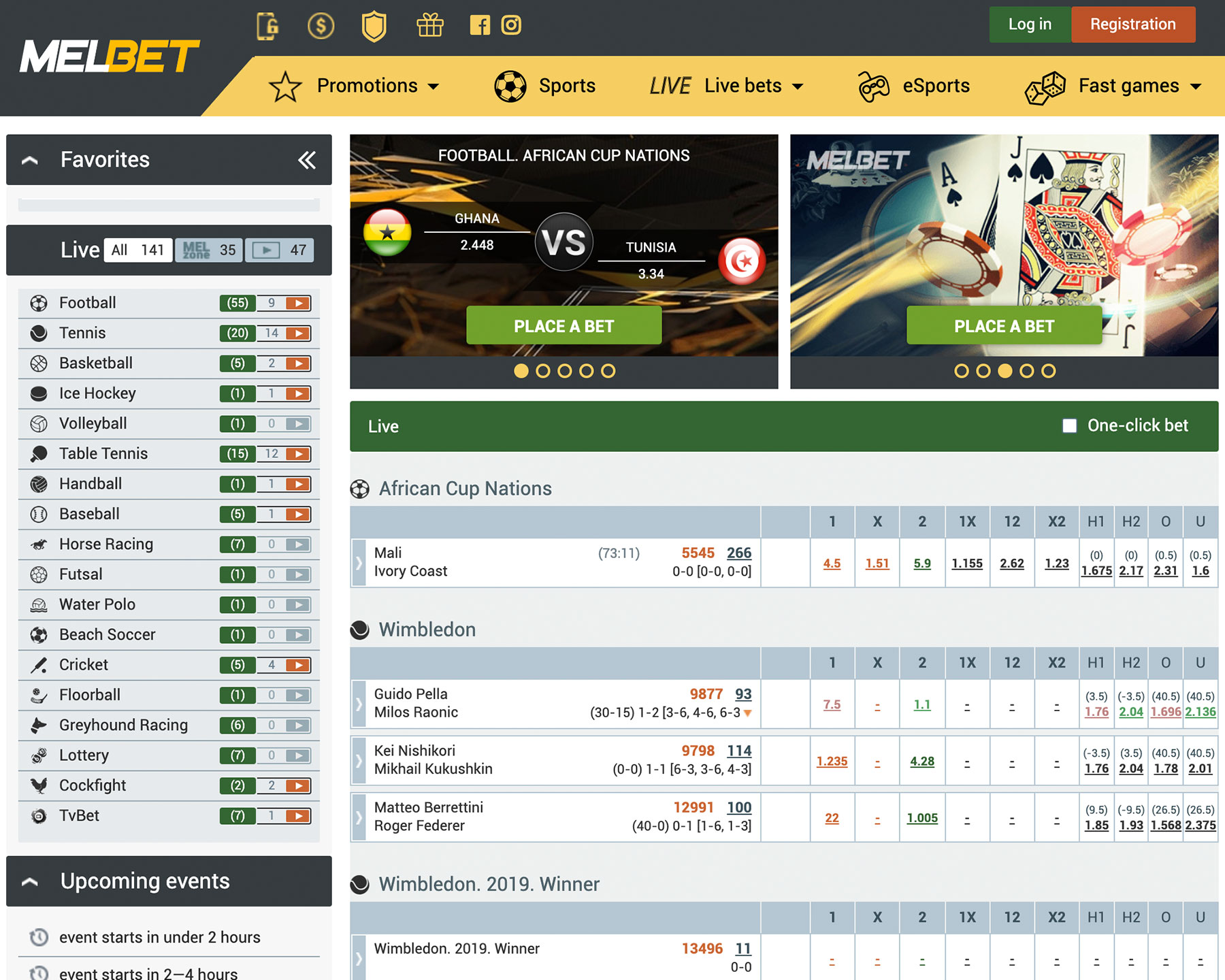
Task: Expand the Guido Pella vs Milos Raonic row
Action: [x=359, y=704]
